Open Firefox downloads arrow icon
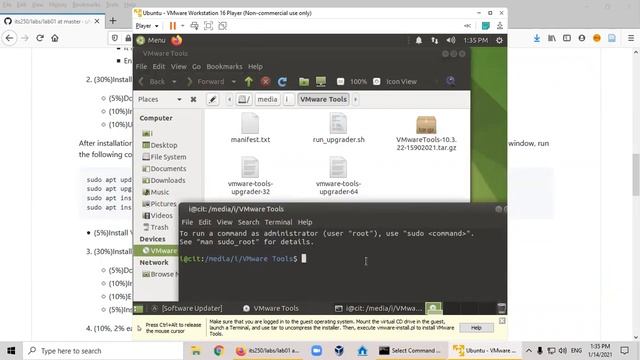The width and height of the screenshot is (640, 360). (x=537, y=38)
